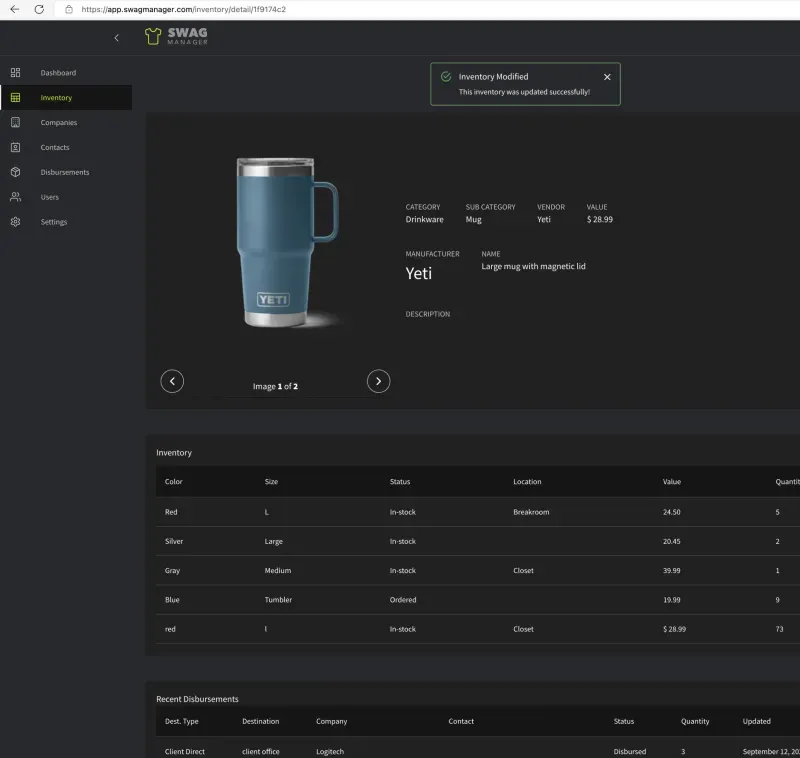Image resolution: width=800 pixels, height=758 pixels.
Task: Click the green success checkmark icon
Action: (446, 77)
